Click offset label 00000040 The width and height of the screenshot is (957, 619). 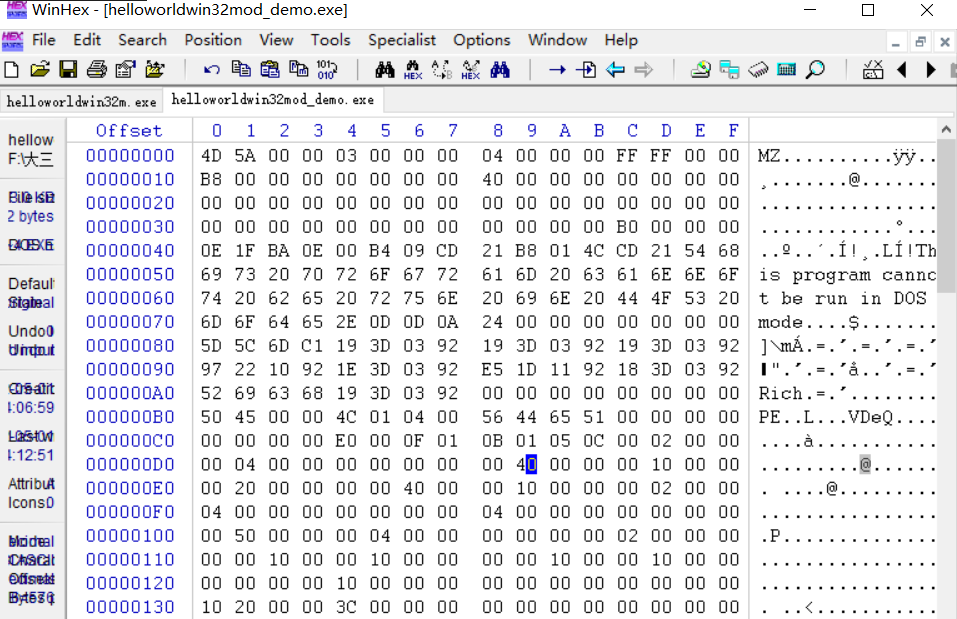130,251
